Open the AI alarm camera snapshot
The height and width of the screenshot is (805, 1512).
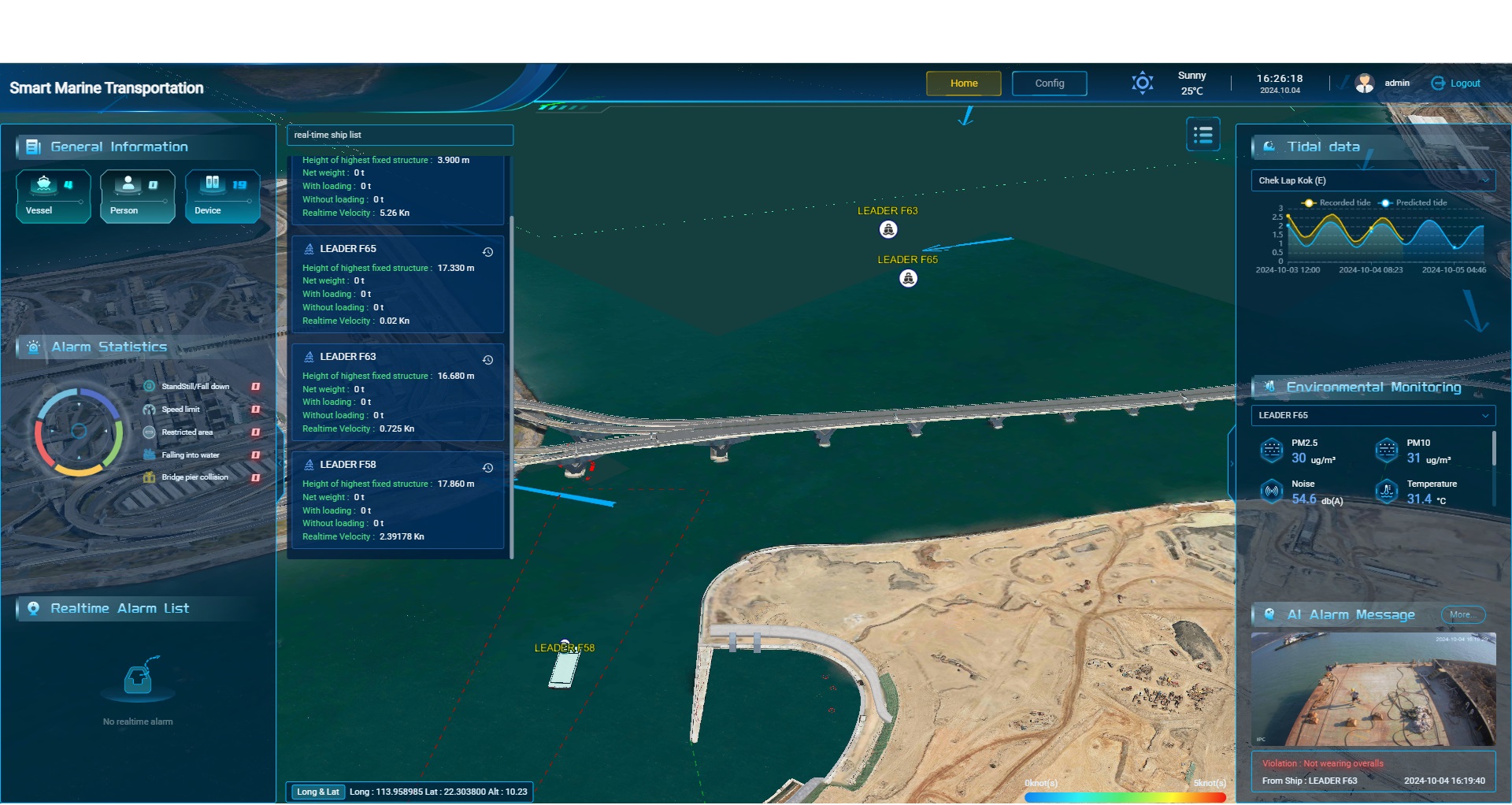[x=1373, y=689]
